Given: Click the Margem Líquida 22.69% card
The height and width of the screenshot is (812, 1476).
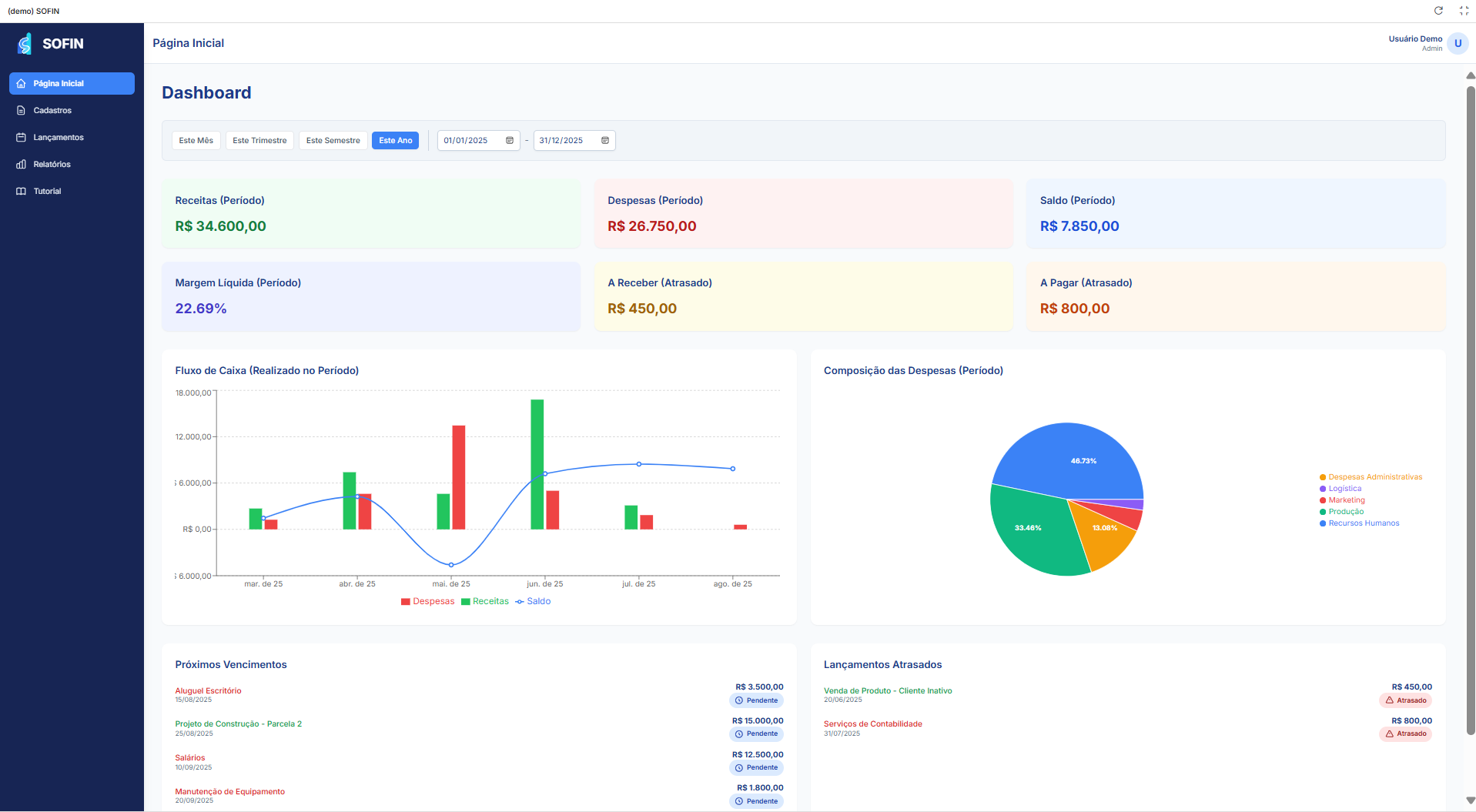Looking at the screenshot, I should 371,297.
